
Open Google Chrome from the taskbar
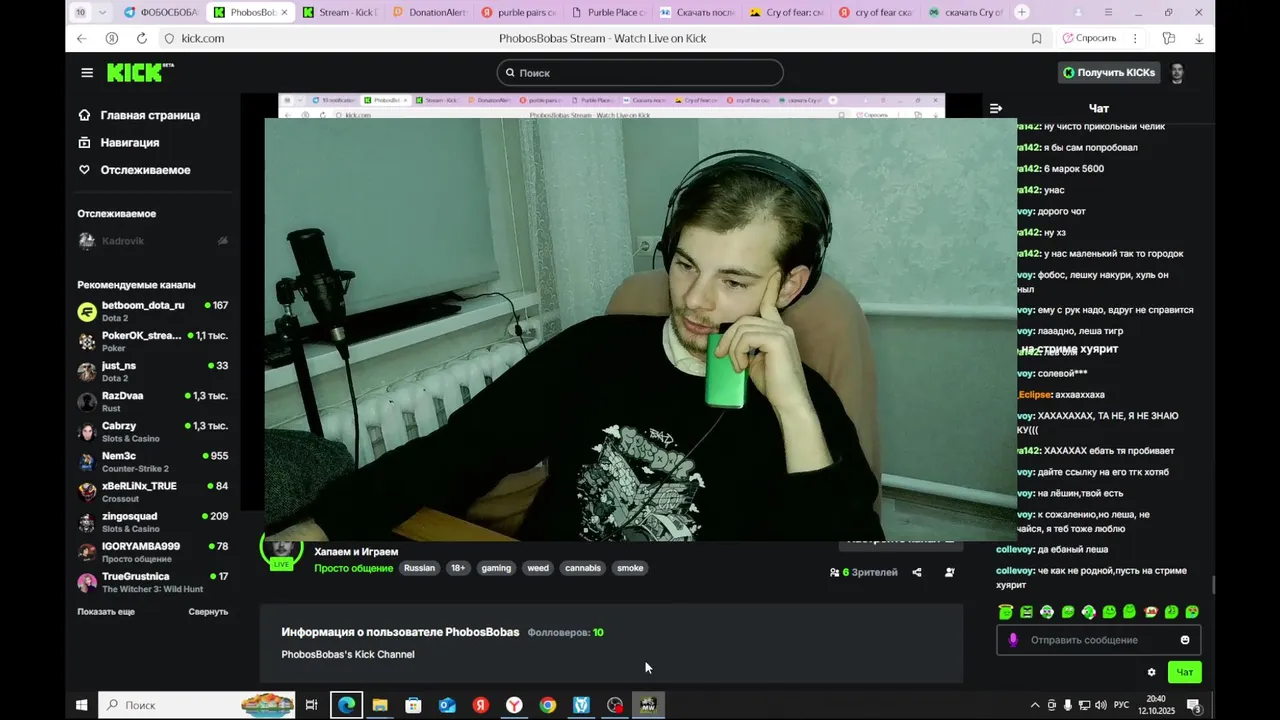tap(547, 705)
